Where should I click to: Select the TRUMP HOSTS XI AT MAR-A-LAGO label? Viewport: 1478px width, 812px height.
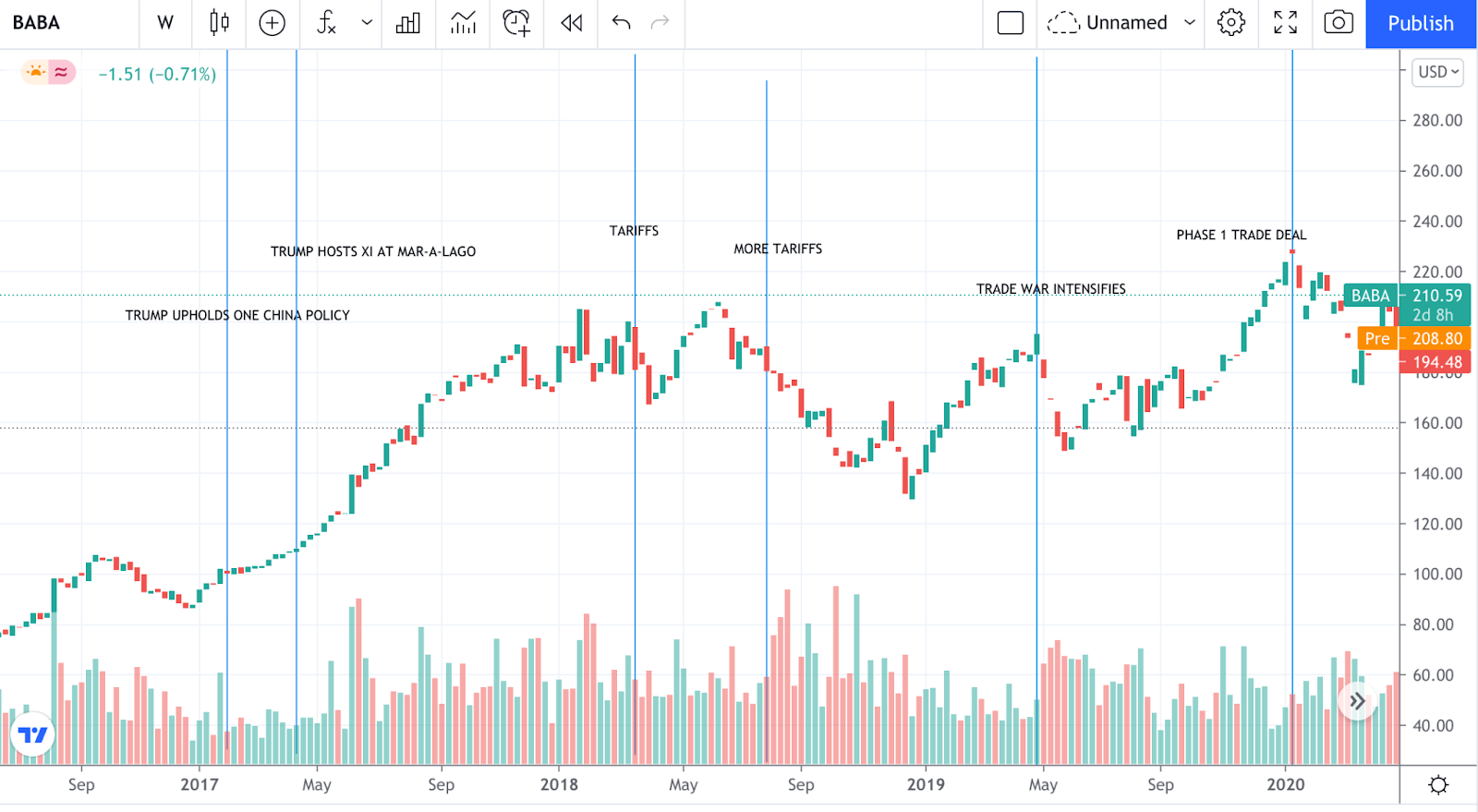[x=373, y=251]
